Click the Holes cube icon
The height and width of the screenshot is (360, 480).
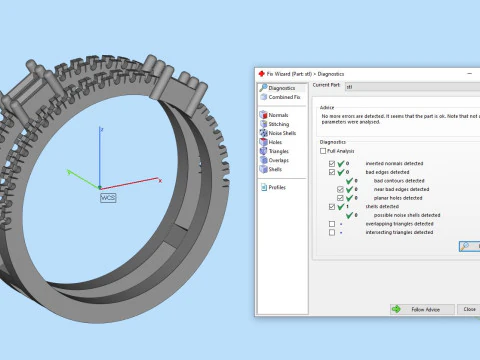pos(263,142)
